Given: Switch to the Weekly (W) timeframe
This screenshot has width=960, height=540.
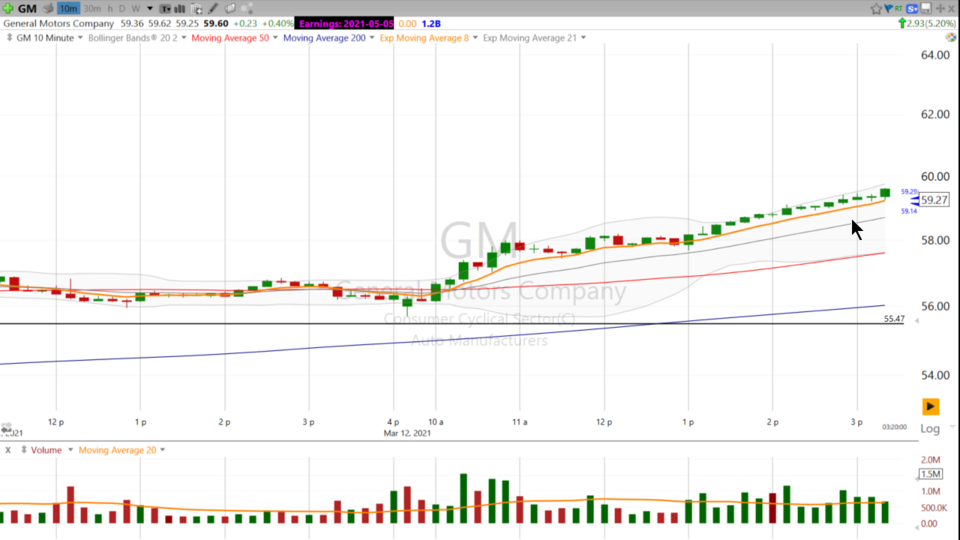Looking at the screenshot, I should point(136,9).
